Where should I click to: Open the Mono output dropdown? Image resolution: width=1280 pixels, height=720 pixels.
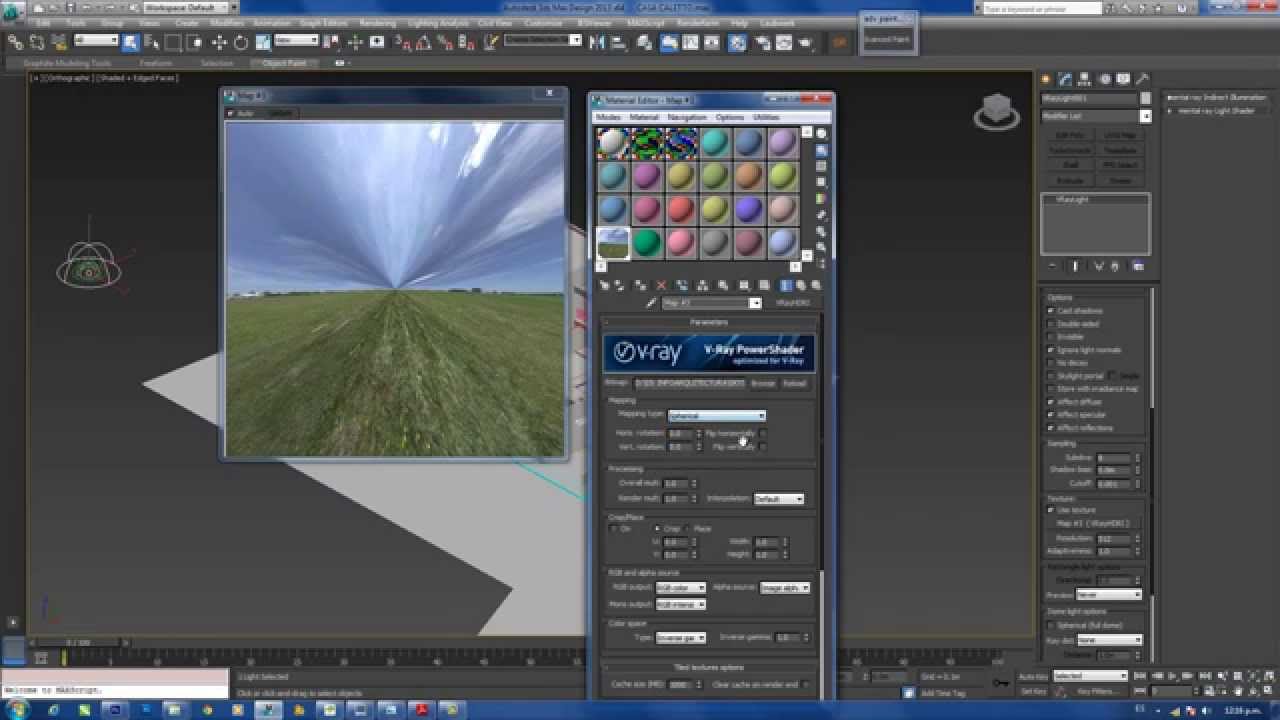pos(681,604)
